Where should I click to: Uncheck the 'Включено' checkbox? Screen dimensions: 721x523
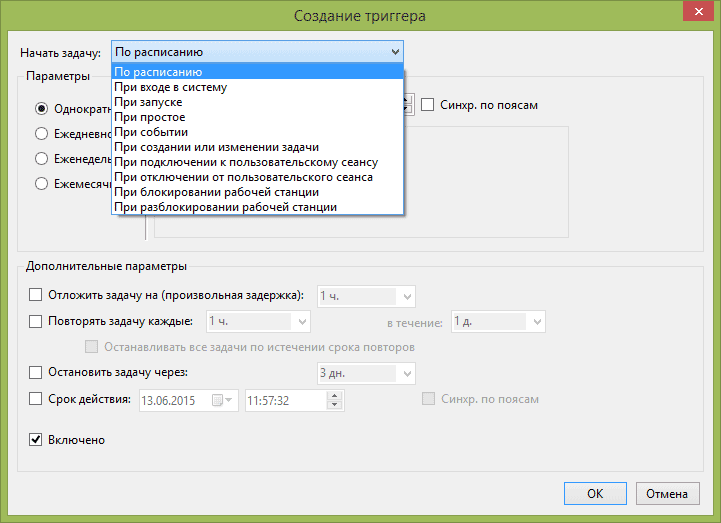click(35, 440)
